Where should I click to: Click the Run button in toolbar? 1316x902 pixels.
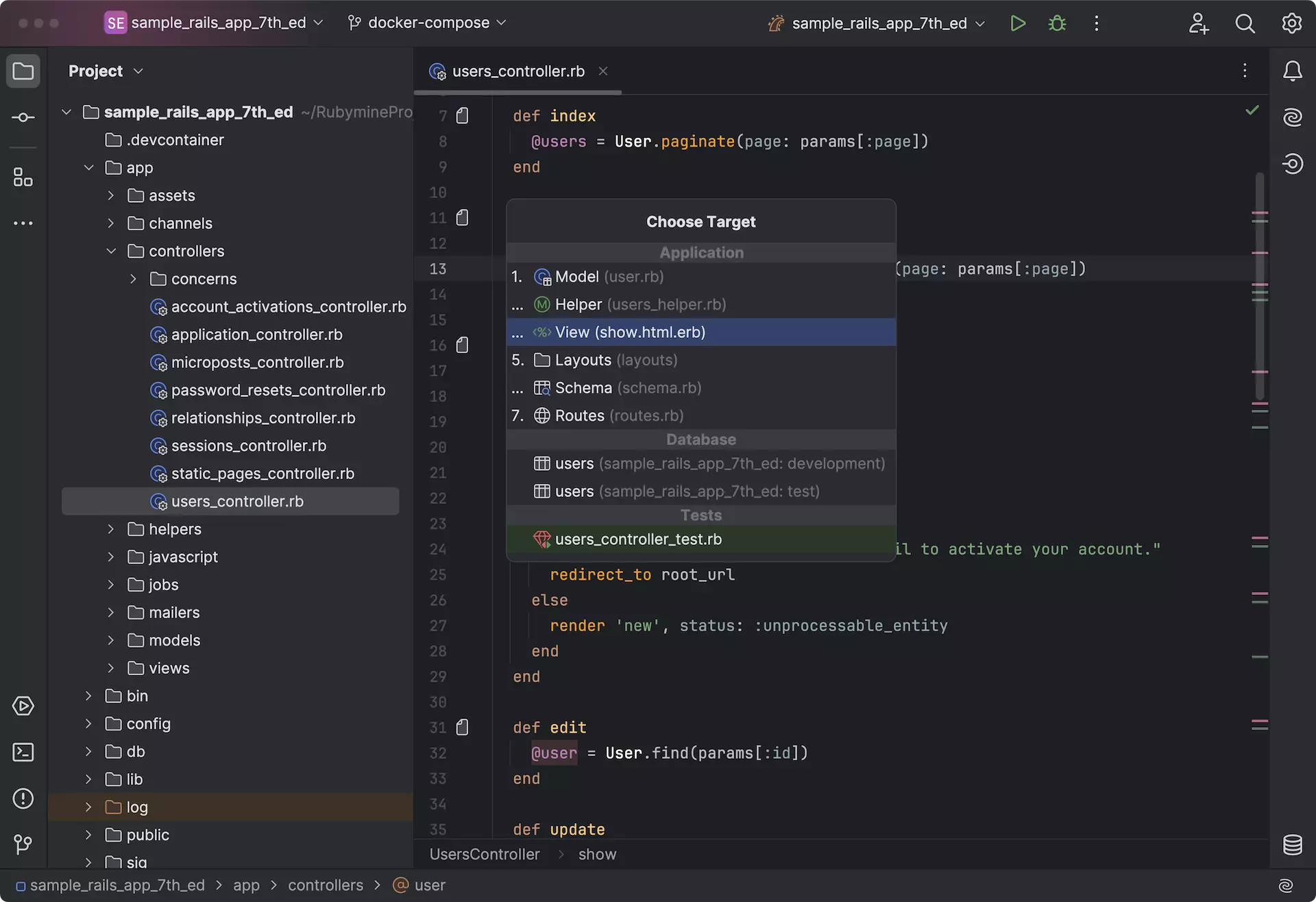[x=1018, y=23]
